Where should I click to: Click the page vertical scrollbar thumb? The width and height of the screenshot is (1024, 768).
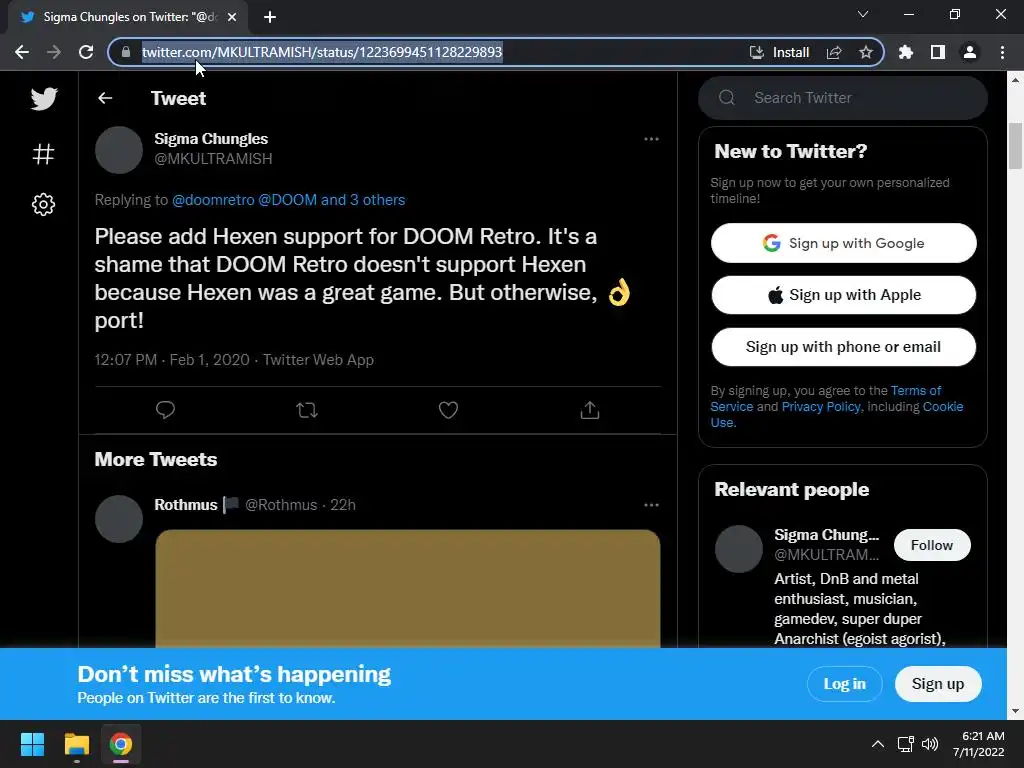point(1015,145)
